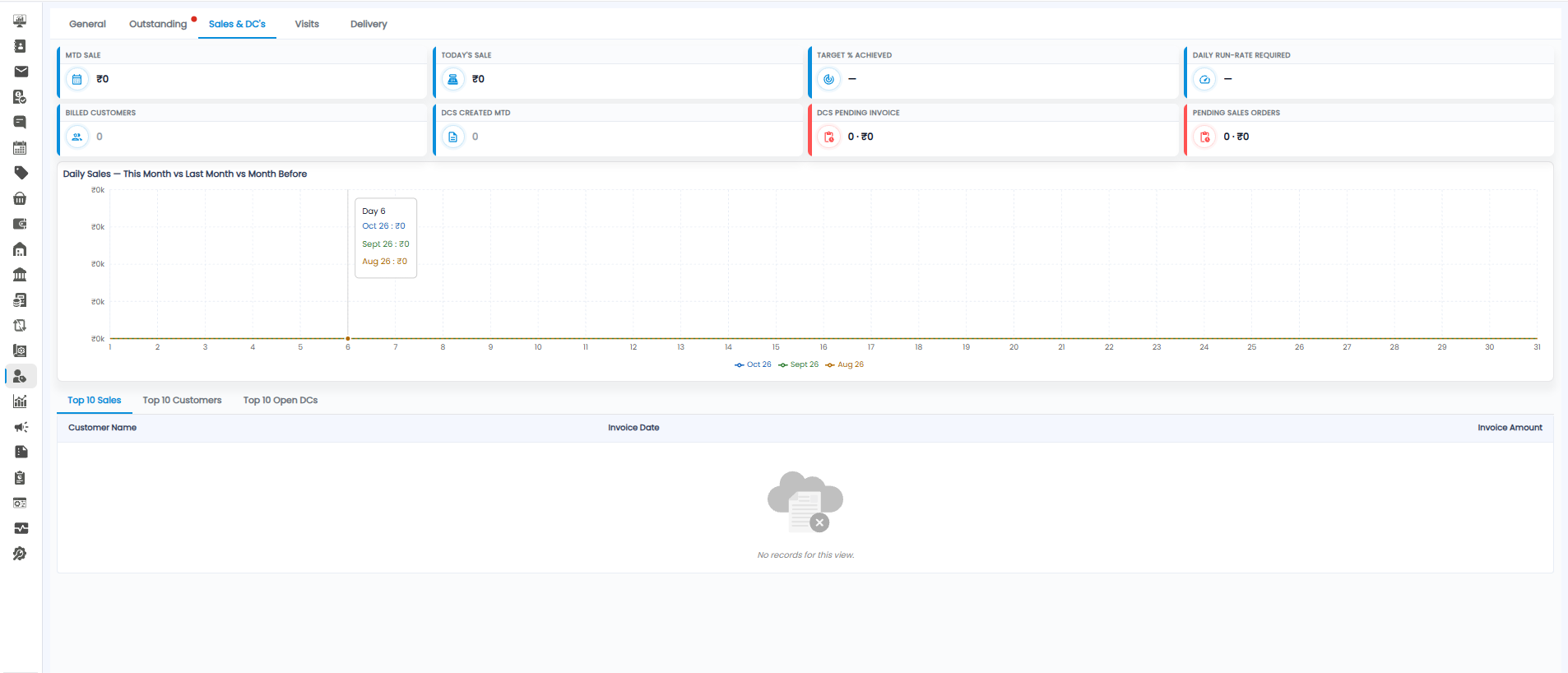Select the Top 10 Sales tab
The image size is (1568, 673).
click(95, 400)
